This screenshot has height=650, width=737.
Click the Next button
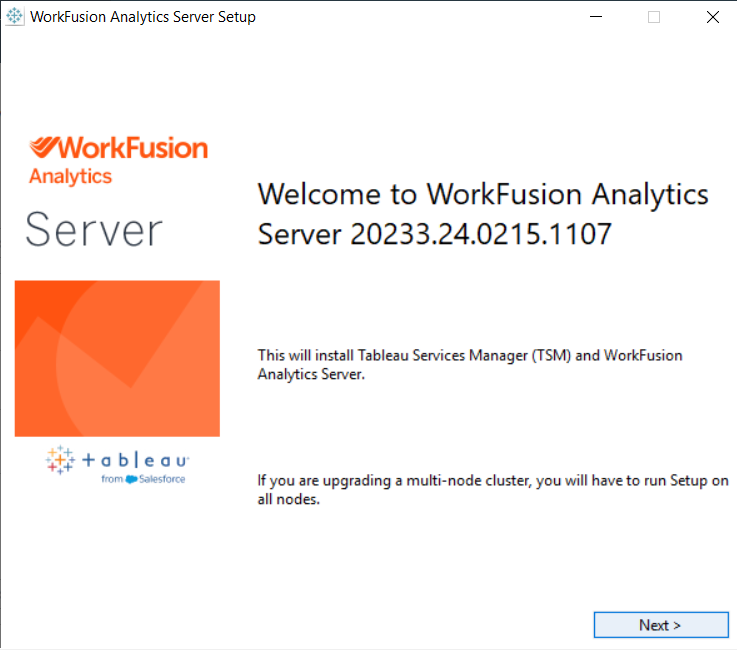661,625
